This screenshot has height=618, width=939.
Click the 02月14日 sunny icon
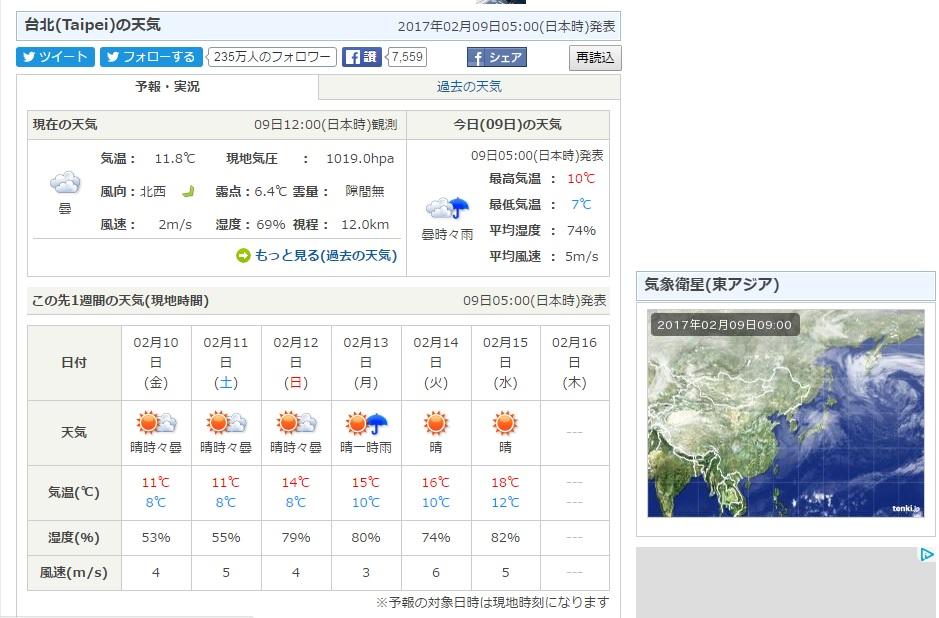(436, 423)
